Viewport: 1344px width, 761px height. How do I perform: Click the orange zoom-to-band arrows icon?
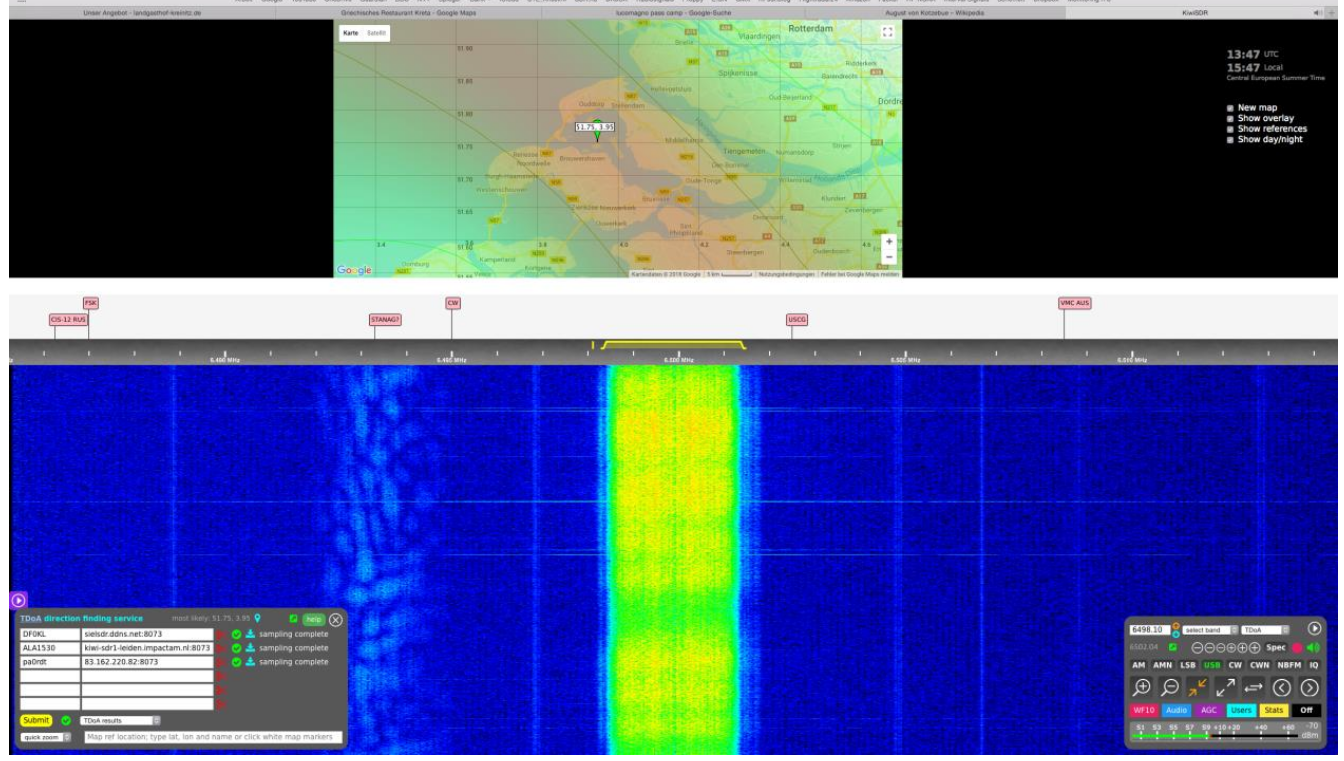[1197, 687]
